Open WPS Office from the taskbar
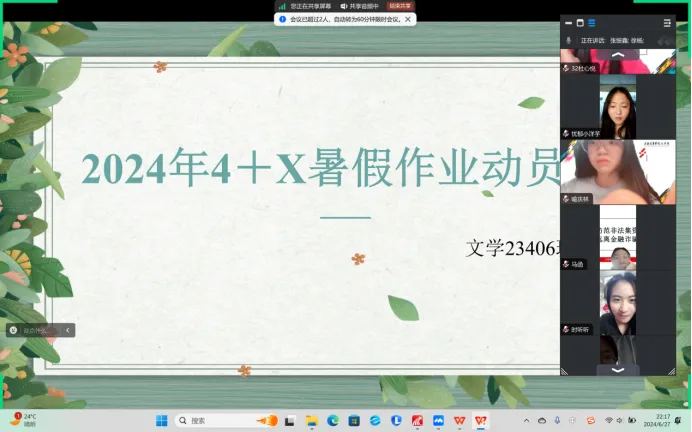Viewport: 692px width, 432px height. tap(481, 420)
